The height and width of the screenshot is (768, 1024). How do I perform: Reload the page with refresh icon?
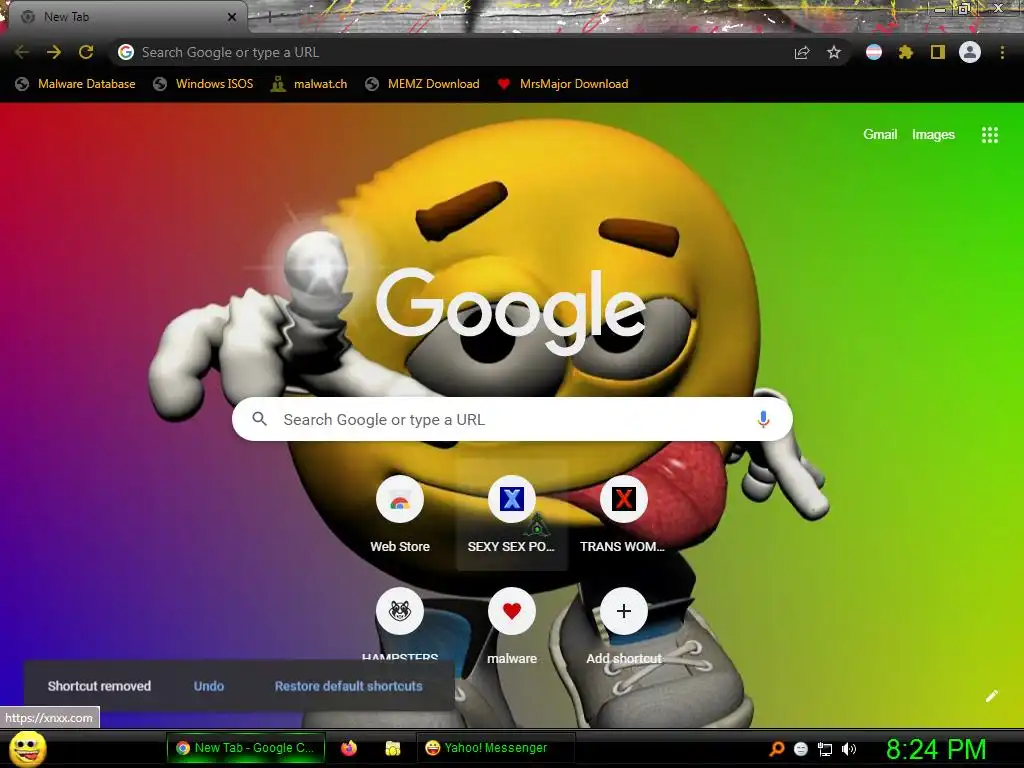(x=86, y=52)
